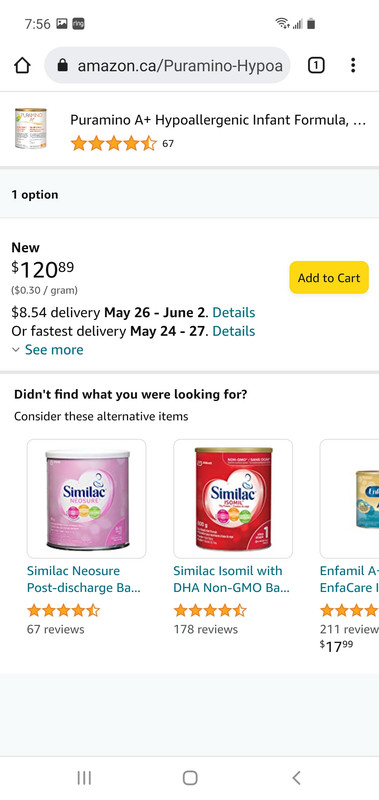Open Enfamil EnfaCare alternative item

(349, 499)
